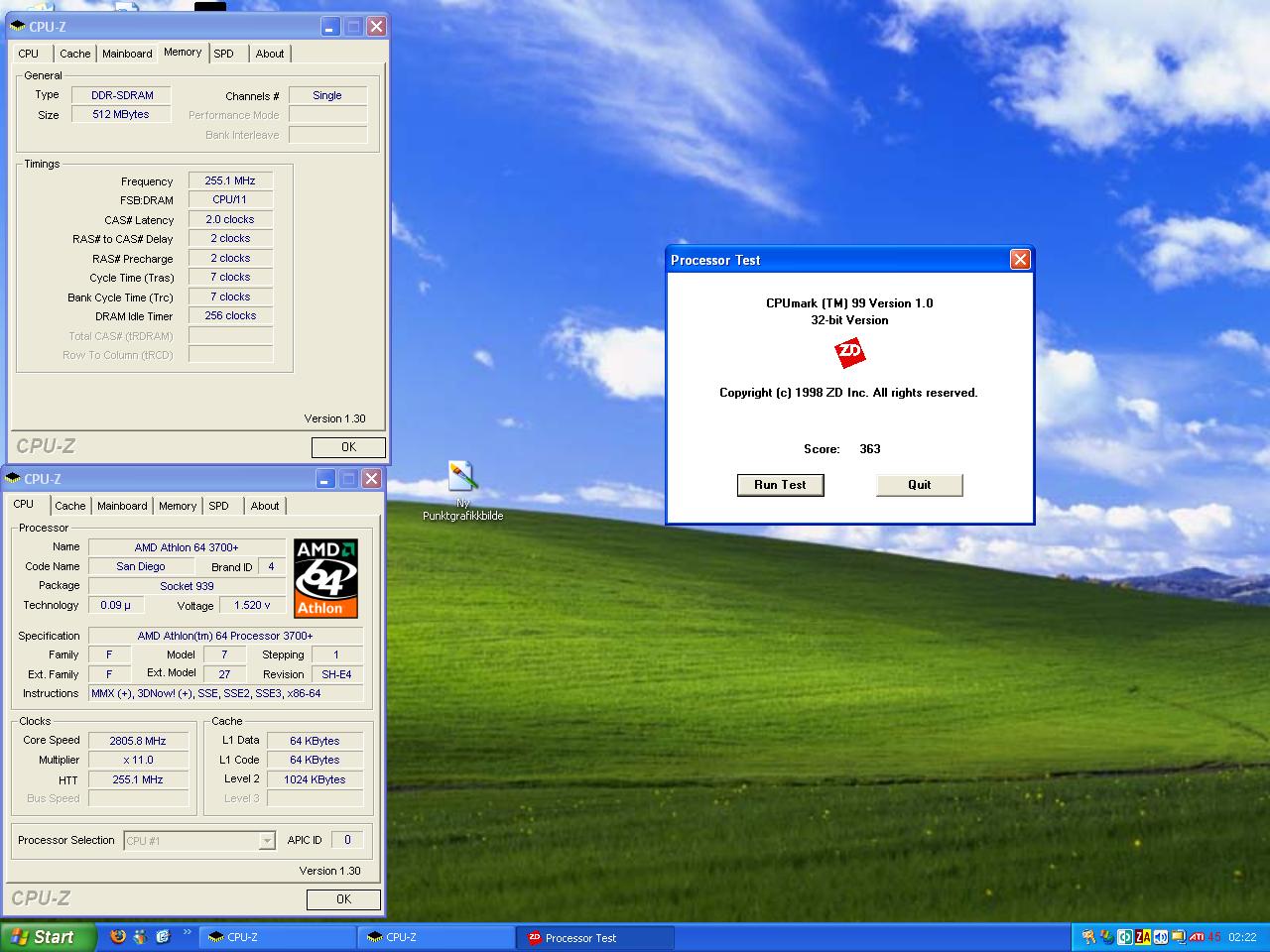
Task: Open About tab in upper CPU-Z window
Action: [x=270, y=54]
